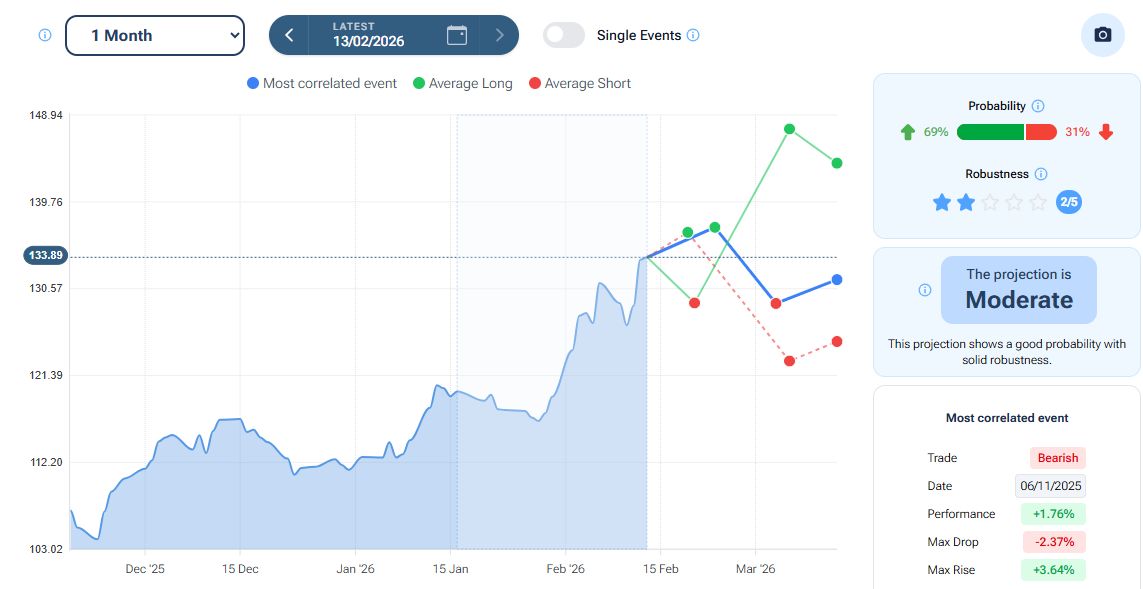Click the 2/5 robustness badge
Viewport: 1143px width, 589px height.
(1069, 202)
